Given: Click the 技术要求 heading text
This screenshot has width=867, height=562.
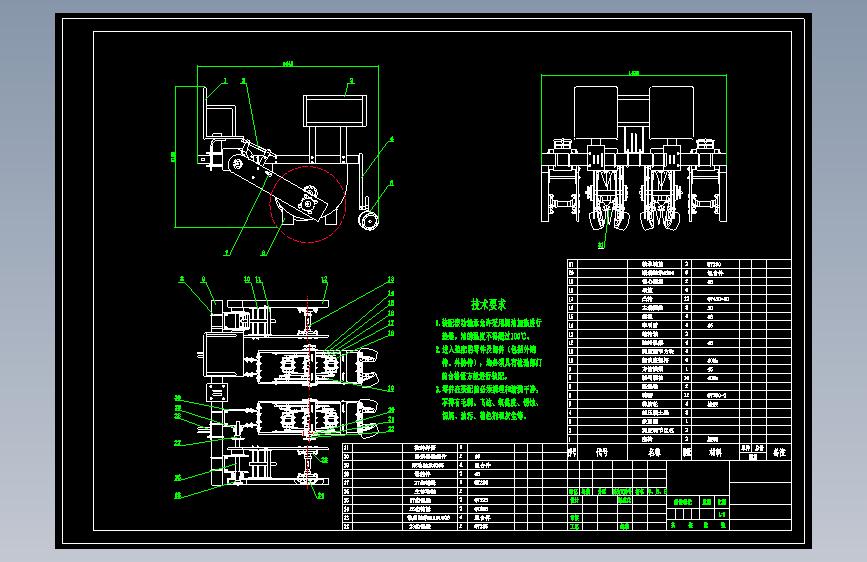Looking at the screenshot, I should click(x=488, y=304).
